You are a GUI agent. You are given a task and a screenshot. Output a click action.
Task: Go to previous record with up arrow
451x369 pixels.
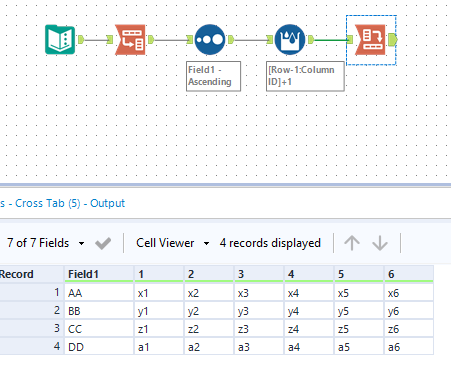(x=352, y=243)
